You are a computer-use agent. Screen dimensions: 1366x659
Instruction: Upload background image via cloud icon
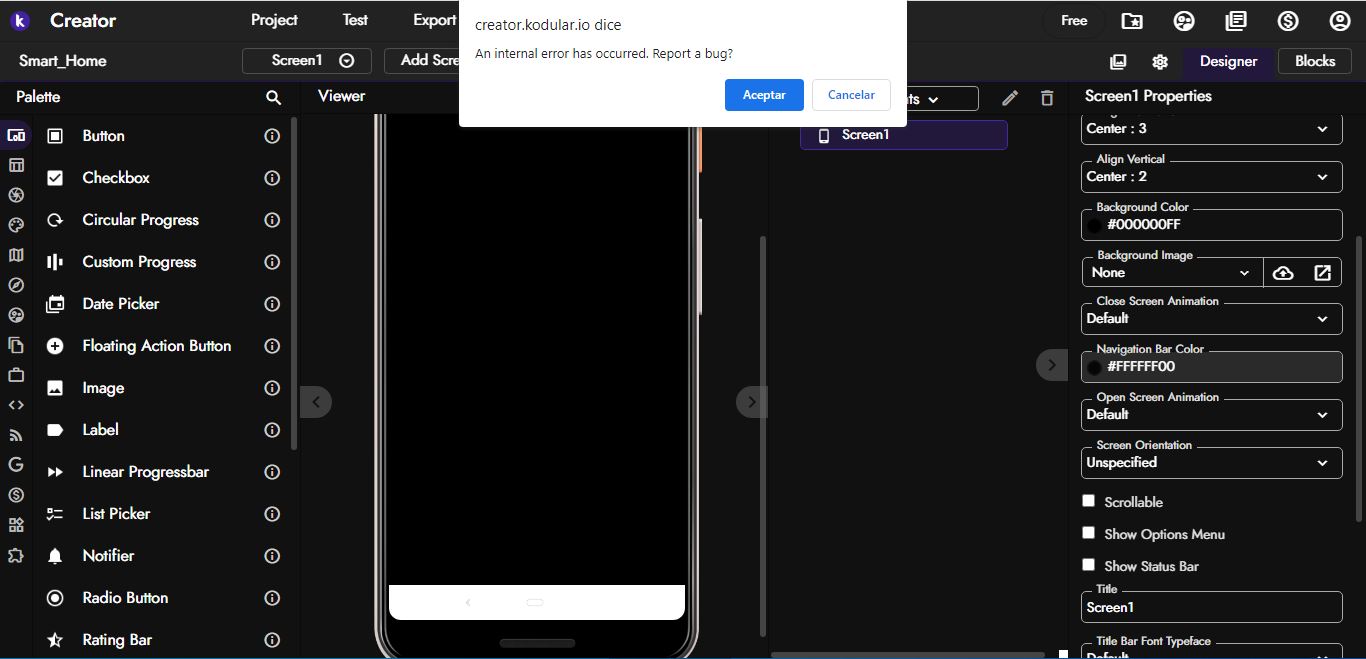tap(1283, 272)
